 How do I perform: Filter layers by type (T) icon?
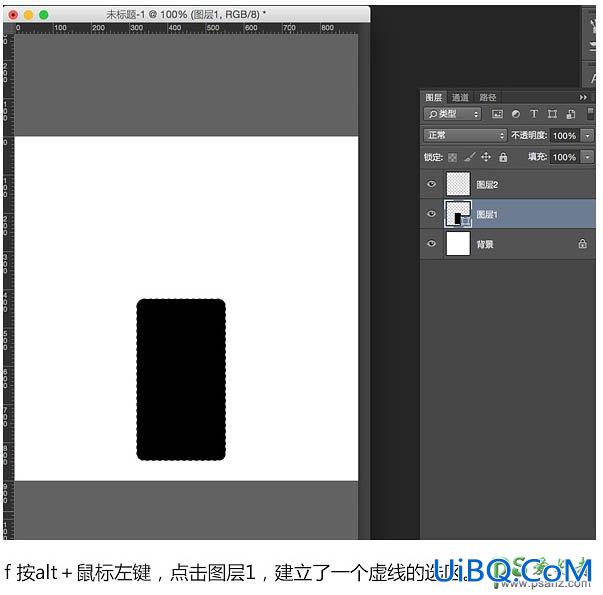(534, 114)
